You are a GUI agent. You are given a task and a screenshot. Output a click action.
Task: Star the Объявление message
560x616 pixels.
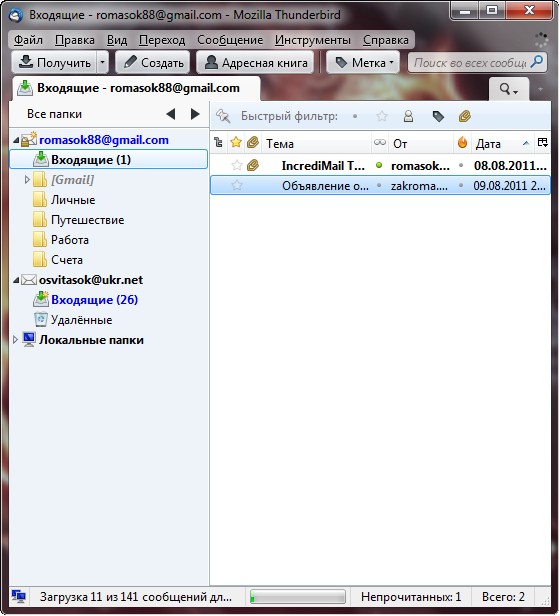click(x=237, y=185)
